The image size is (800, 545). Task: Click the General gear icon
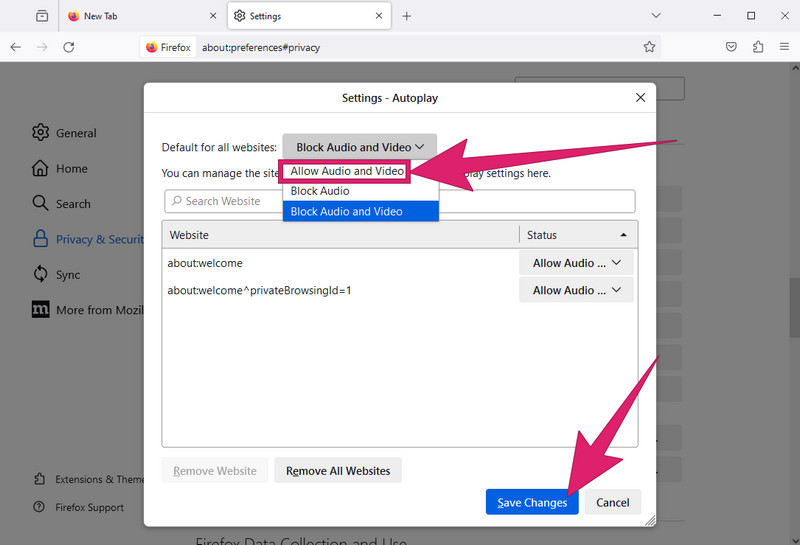pos(40,132)
